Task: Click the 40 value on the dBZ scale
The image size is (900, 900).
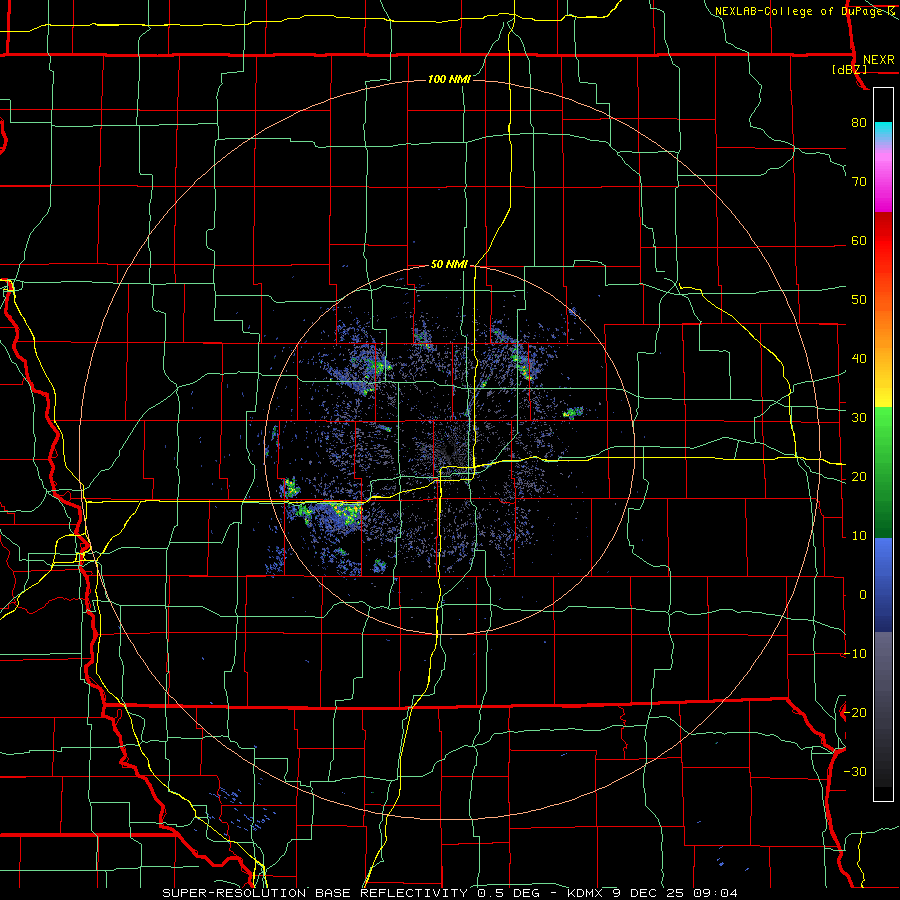Action: [859, 359]
